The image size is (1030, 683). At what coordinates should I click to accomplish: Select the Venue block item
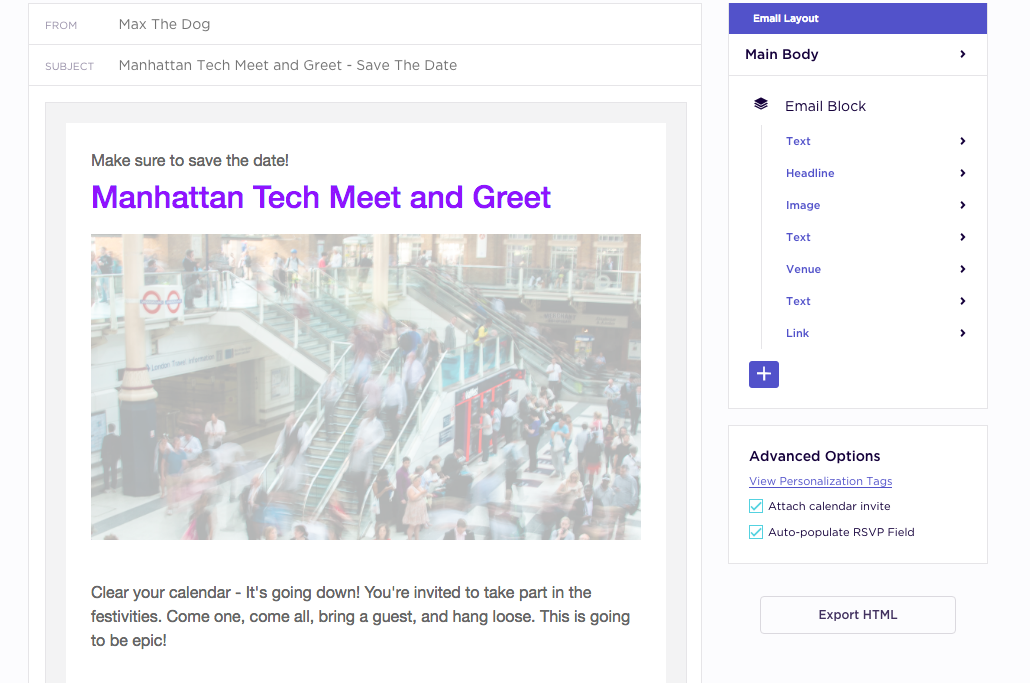pos(803,269)
